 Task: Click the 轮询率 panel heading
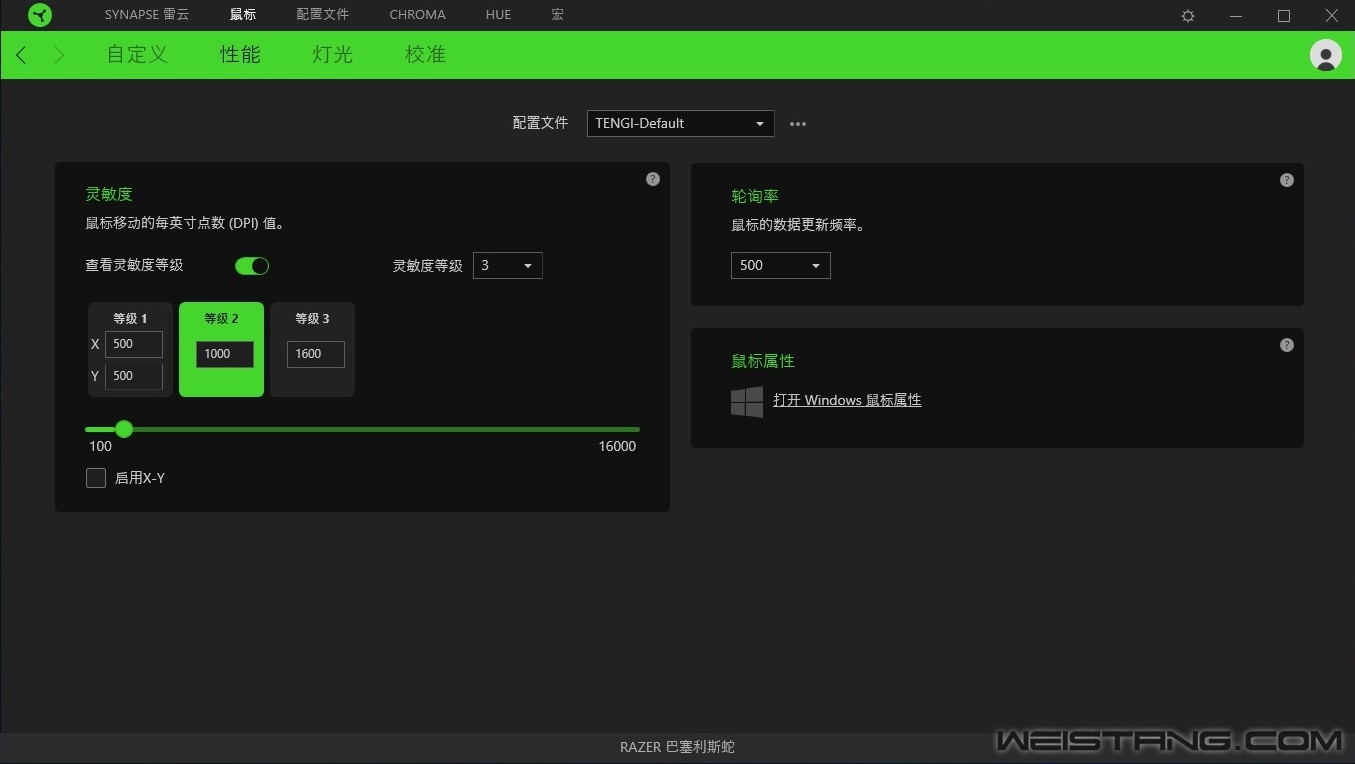pyautogui.click(x=755, y=197)
